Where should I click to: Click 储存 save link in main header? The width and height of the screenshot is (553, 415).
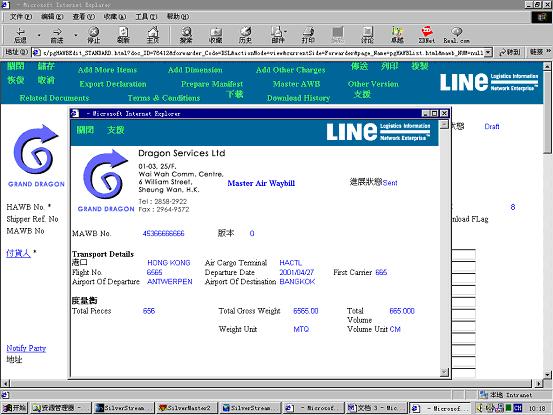click(46, 66)
